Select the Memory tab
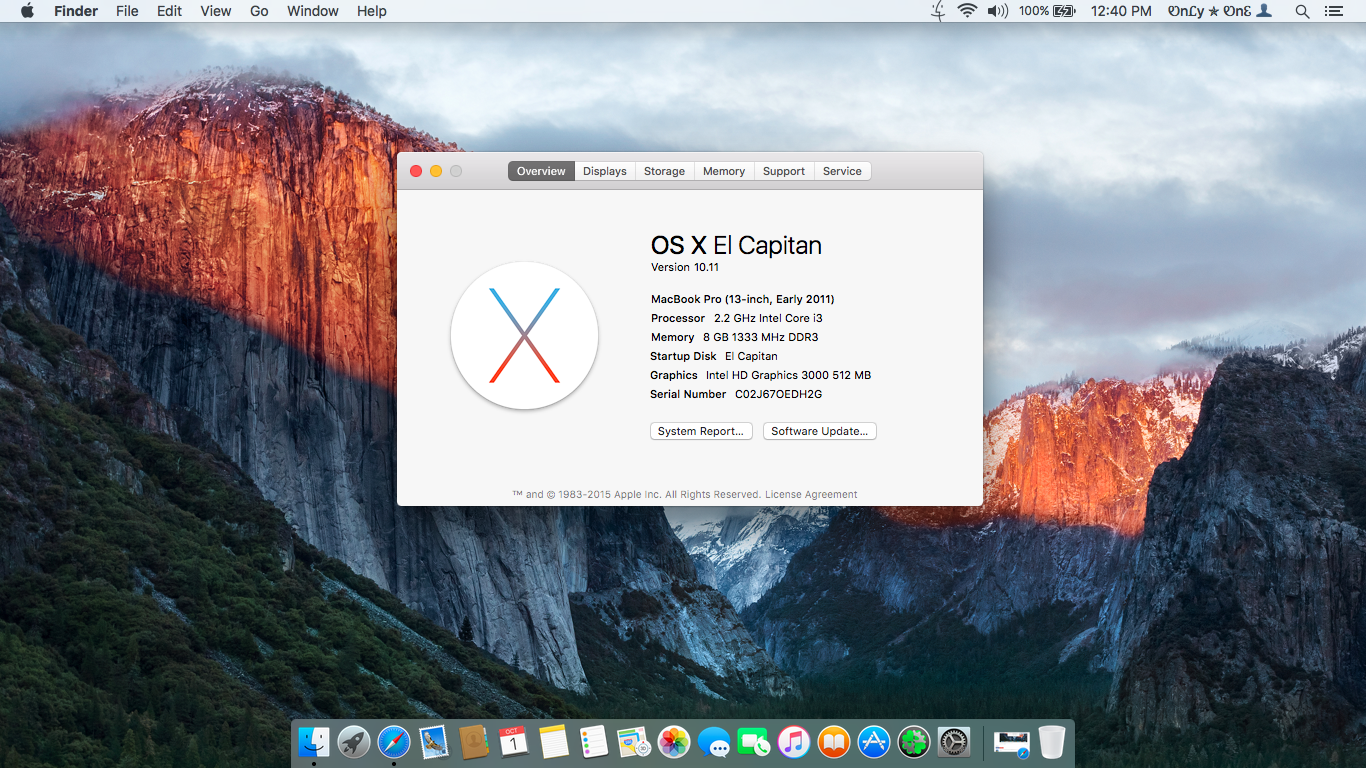 pyautogui.click(x=724, y=171)
